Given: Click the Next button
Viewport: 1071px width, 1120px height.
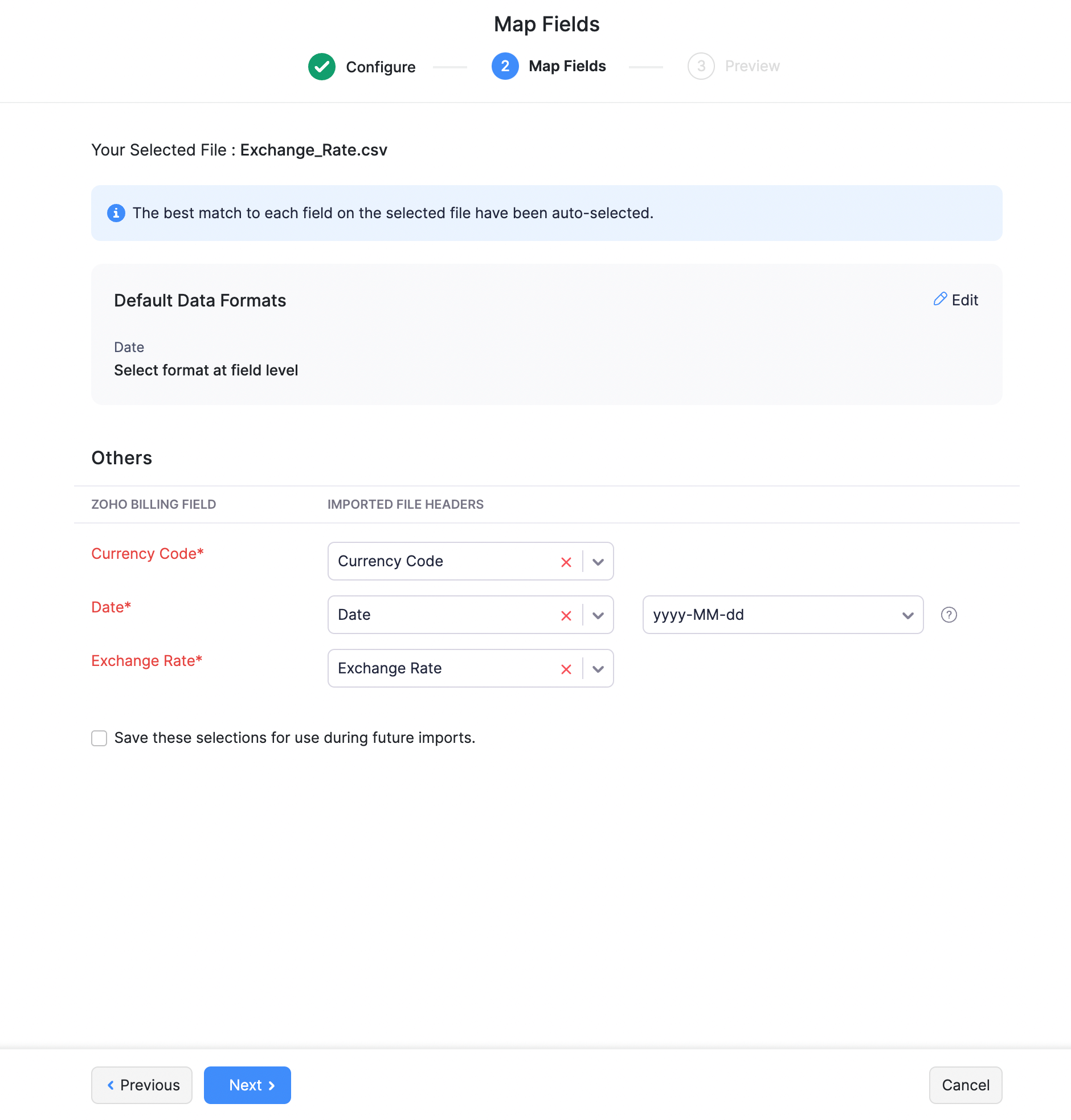Looking at the screenshot, I should [247, 1085].
